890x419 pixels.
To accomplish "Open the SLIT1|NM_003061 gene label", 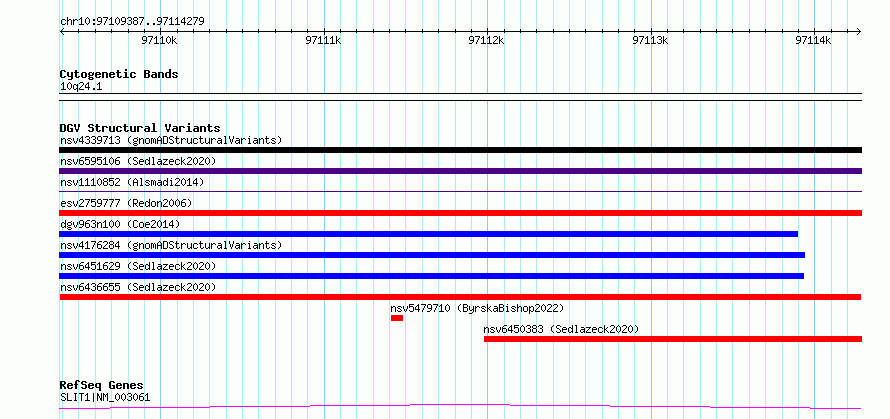I will 105,397.
